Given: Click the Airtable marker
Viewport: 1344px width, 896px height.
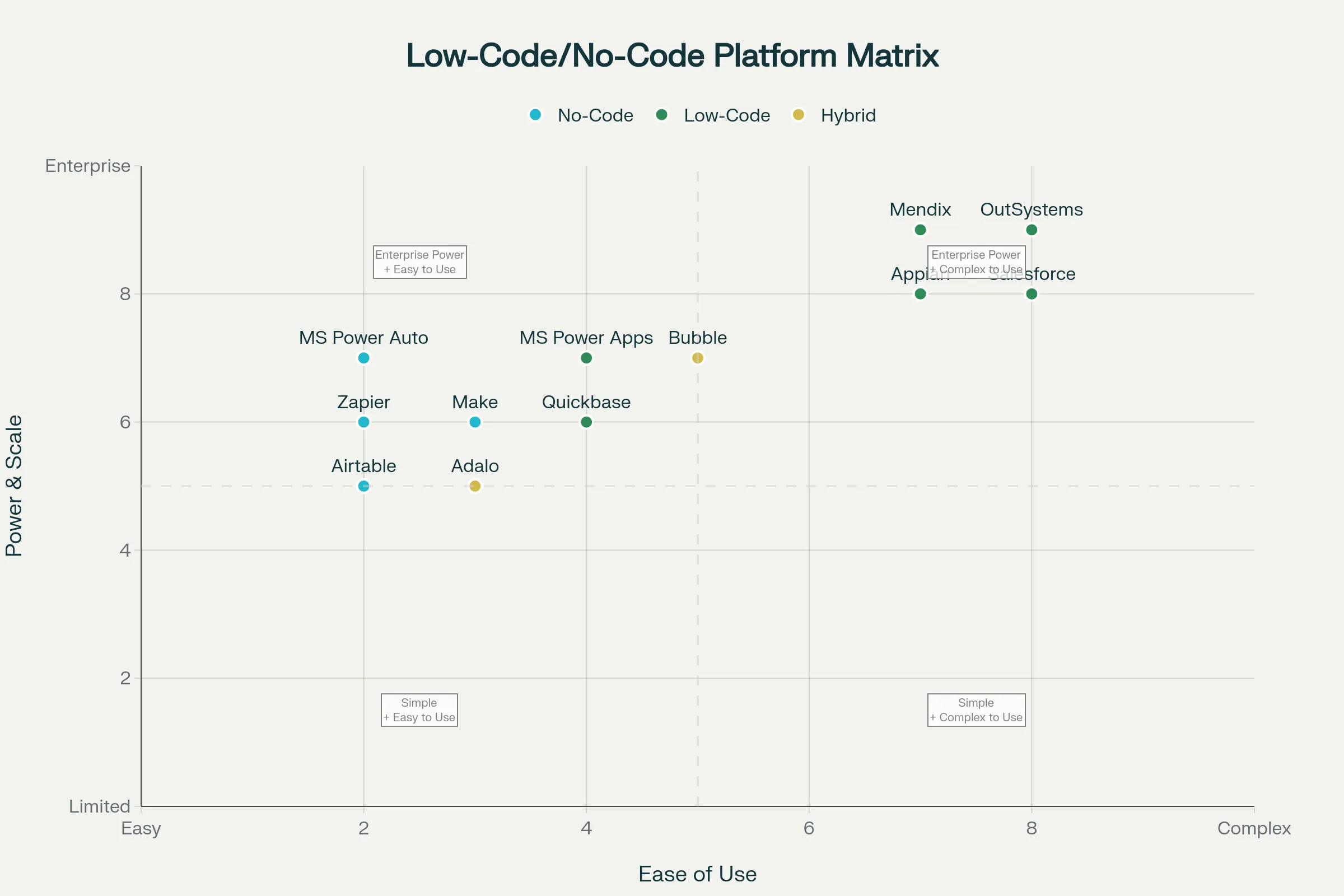Looking at the screenshot, I should click(x=363, y=486).
